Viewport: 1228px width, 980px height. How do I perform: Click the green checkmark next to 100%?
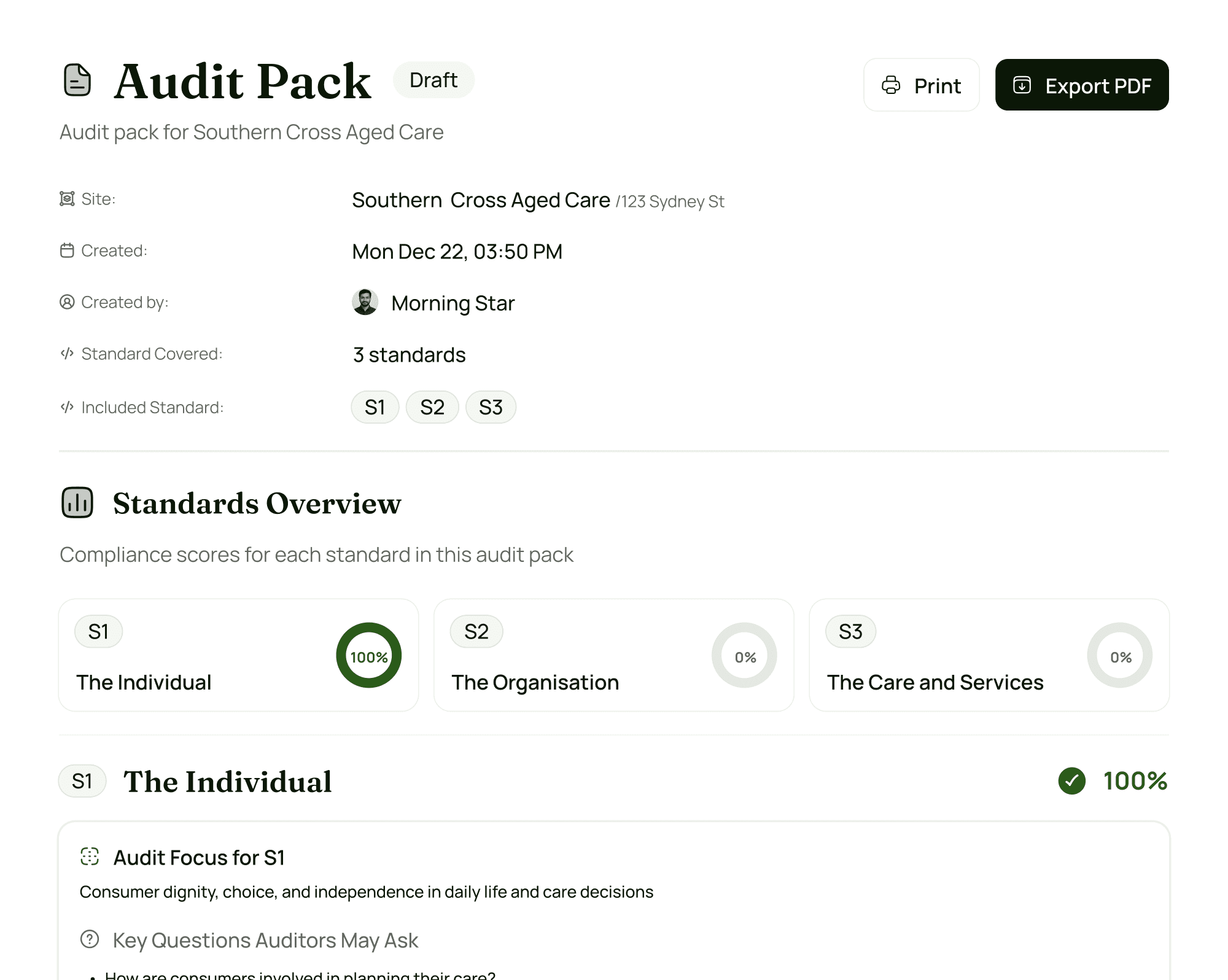(1071, 781)
